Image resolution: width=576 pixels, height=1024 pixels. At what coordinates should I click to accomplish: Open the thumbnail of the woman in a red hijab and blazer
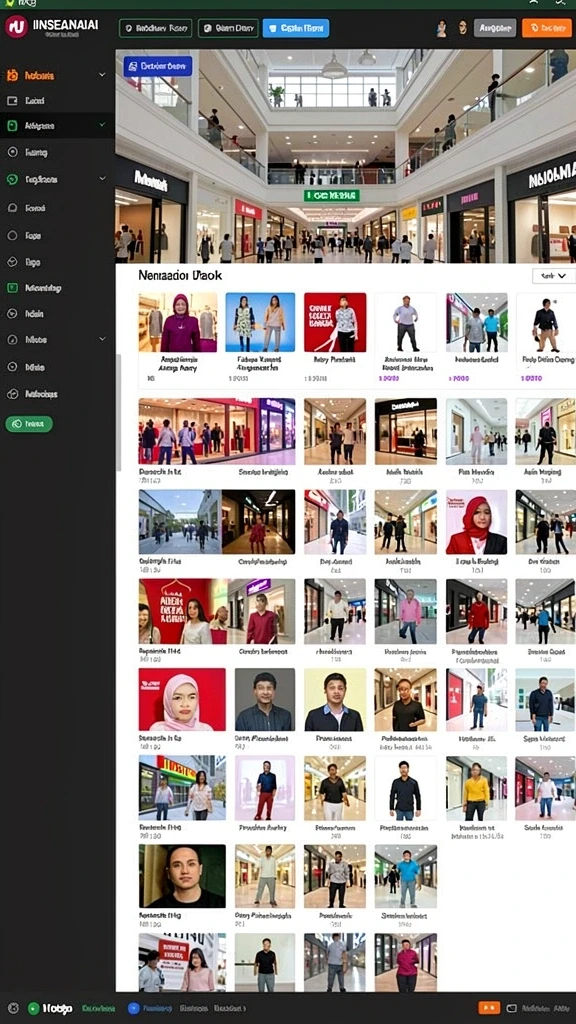point(477,521)
